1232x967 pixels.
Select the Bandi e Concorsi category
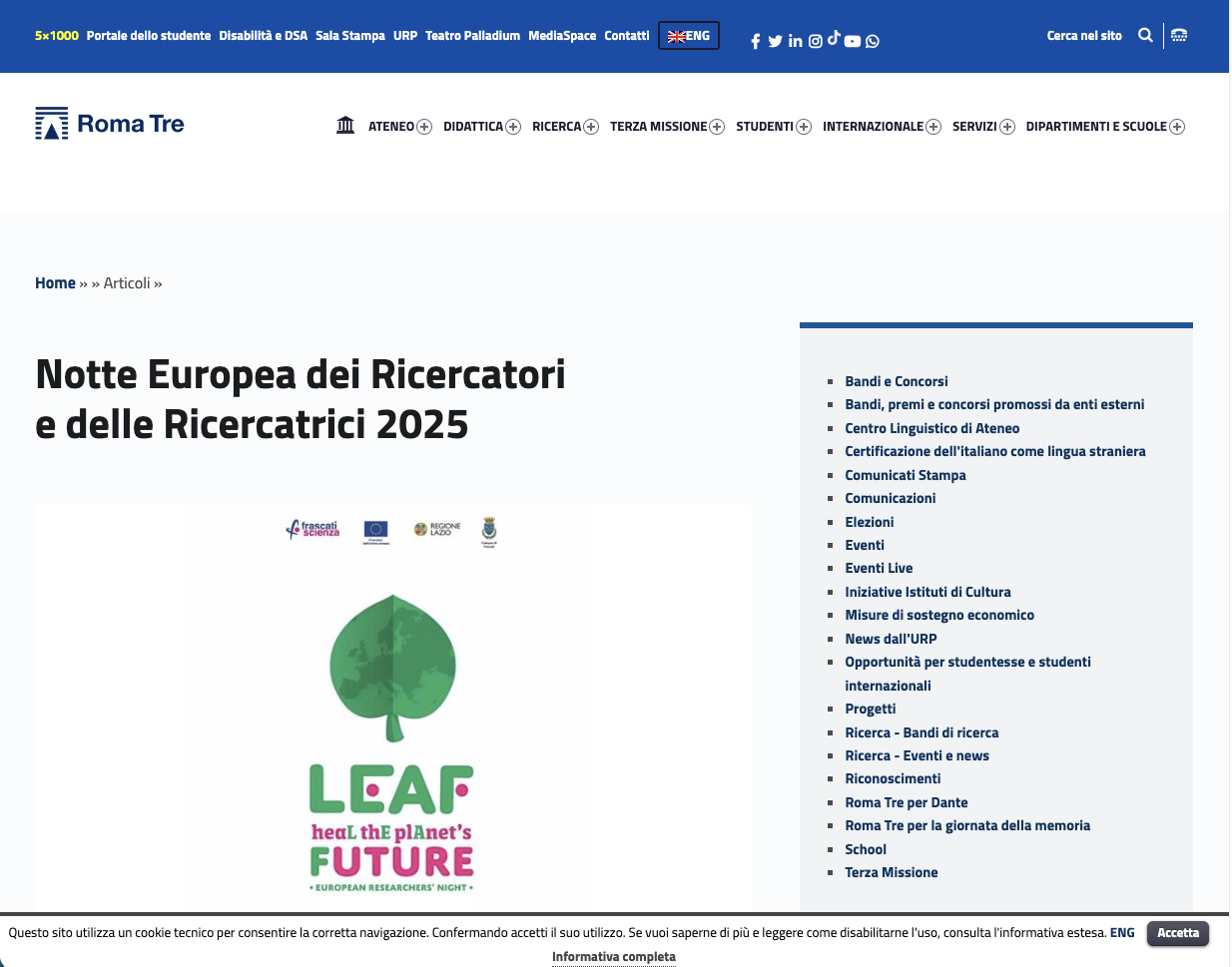[x=896, y=380]
